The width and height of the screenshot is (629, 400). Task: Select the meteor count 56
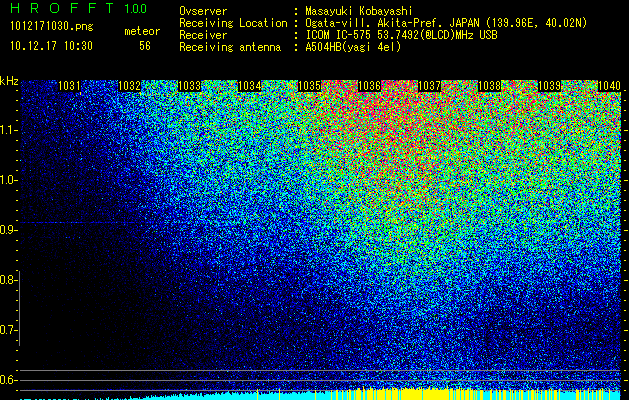(x=145, y=46)
